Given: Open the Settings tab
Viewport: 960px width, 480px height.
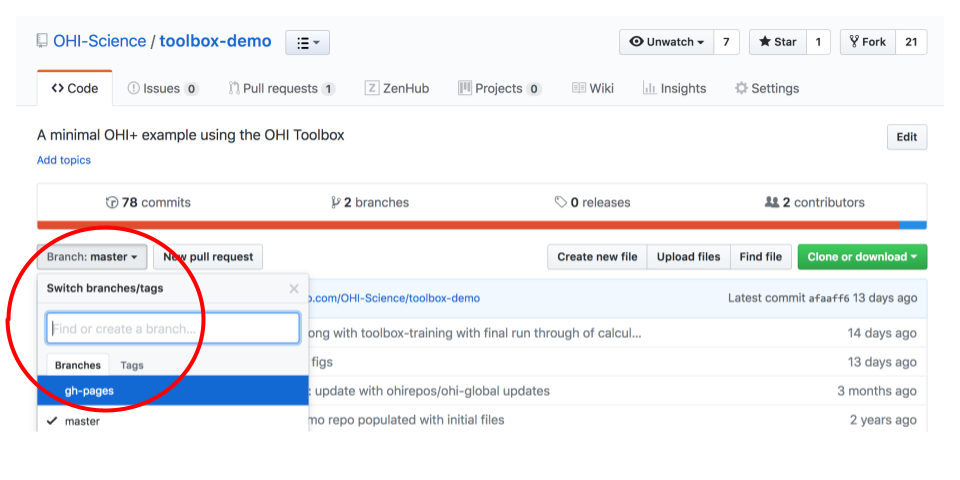Looking at the screenshot, I should (767, 88).
